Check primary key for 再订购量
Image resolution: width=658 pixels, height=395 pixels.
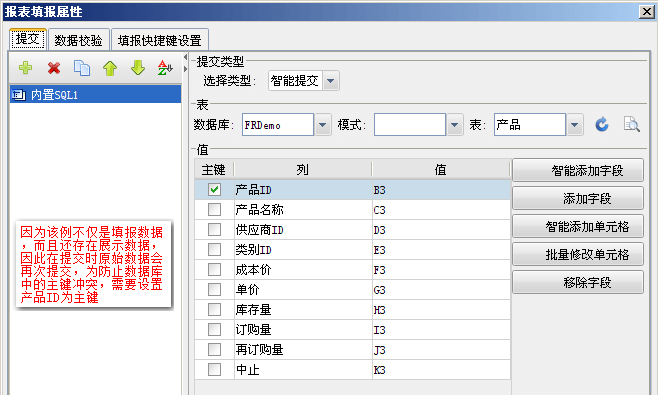[214, 349]
